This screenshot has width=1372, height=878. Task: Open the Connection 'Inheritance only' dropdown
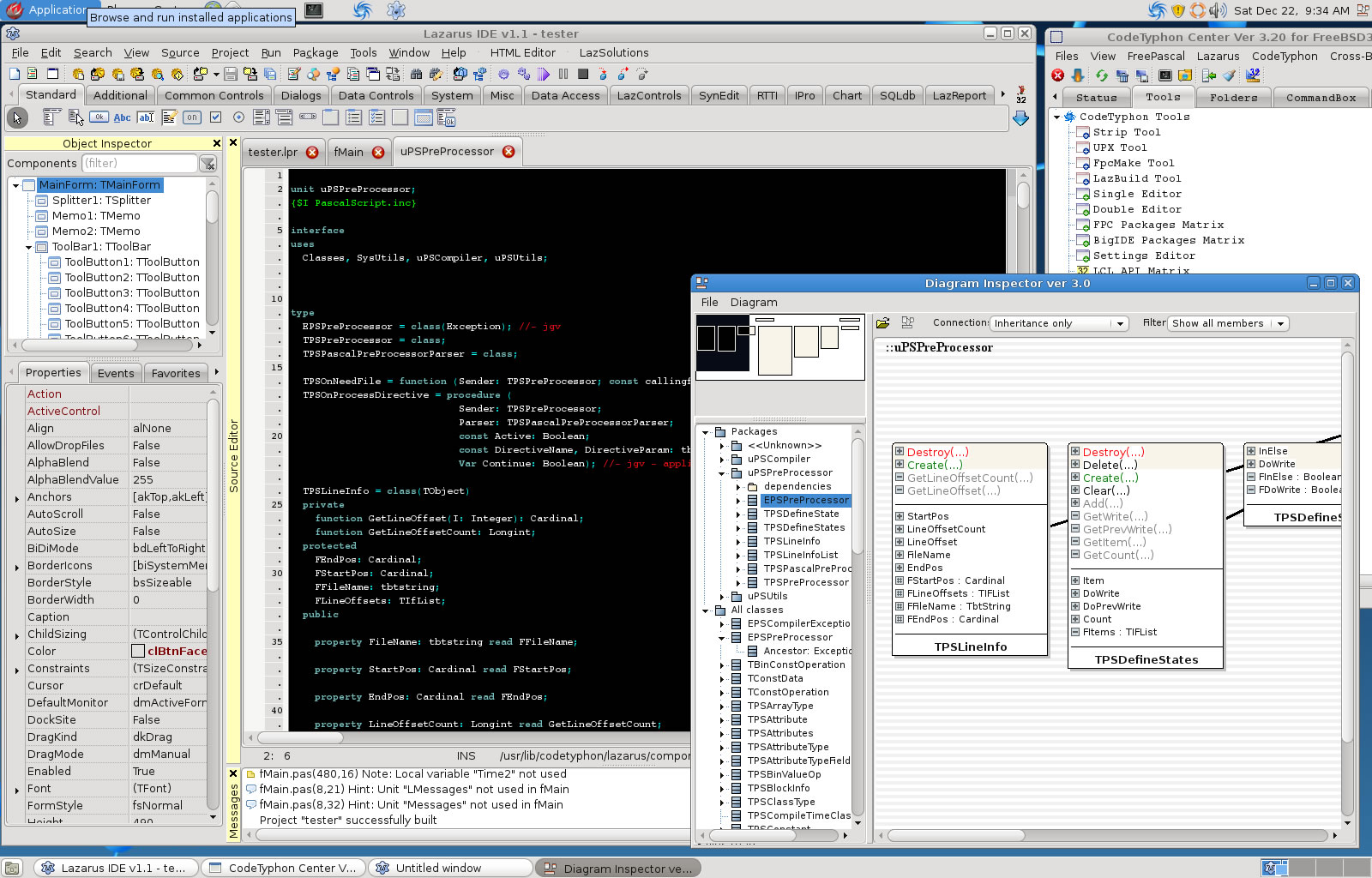pyautogui.click(x=1059, y=323)
